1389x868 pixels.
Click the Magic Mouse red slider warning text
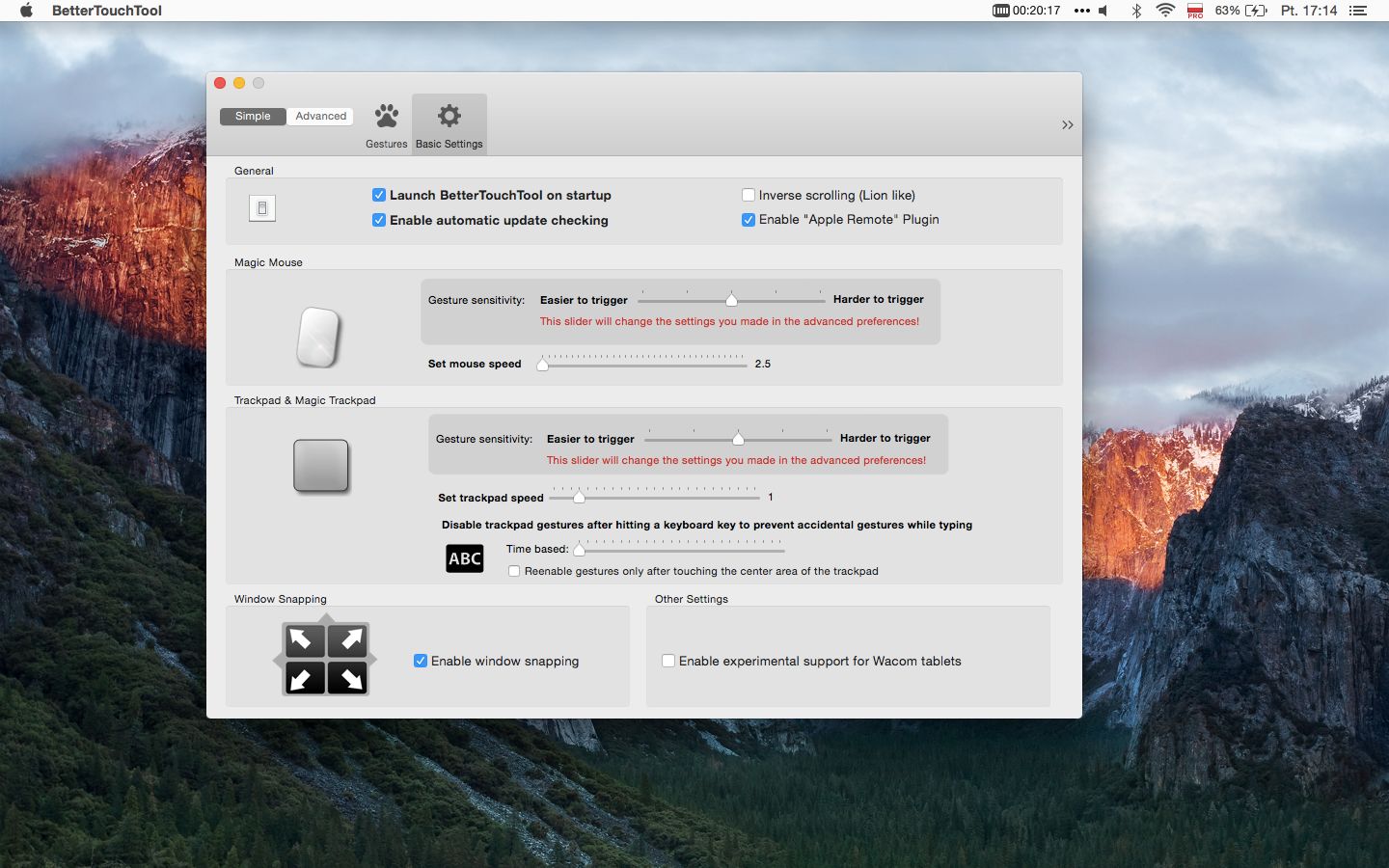pyautogui.click(x=729, y=321)
